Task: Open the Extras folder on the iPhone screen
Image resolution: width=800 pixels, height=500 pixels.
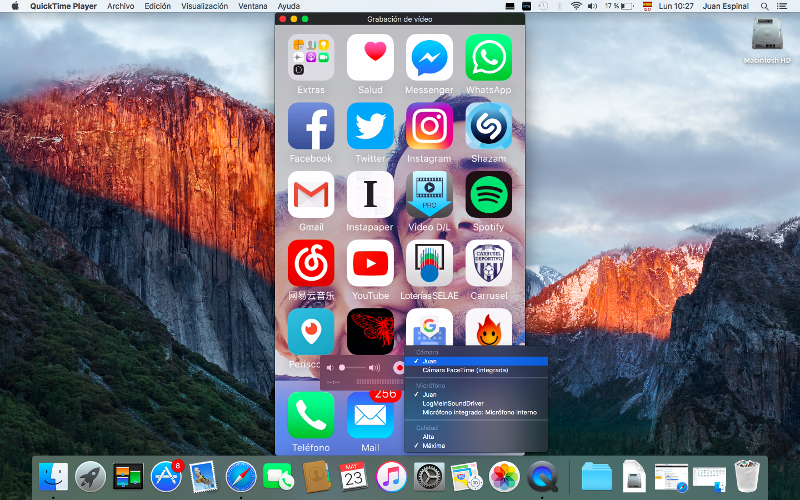Action: [311, 57]
